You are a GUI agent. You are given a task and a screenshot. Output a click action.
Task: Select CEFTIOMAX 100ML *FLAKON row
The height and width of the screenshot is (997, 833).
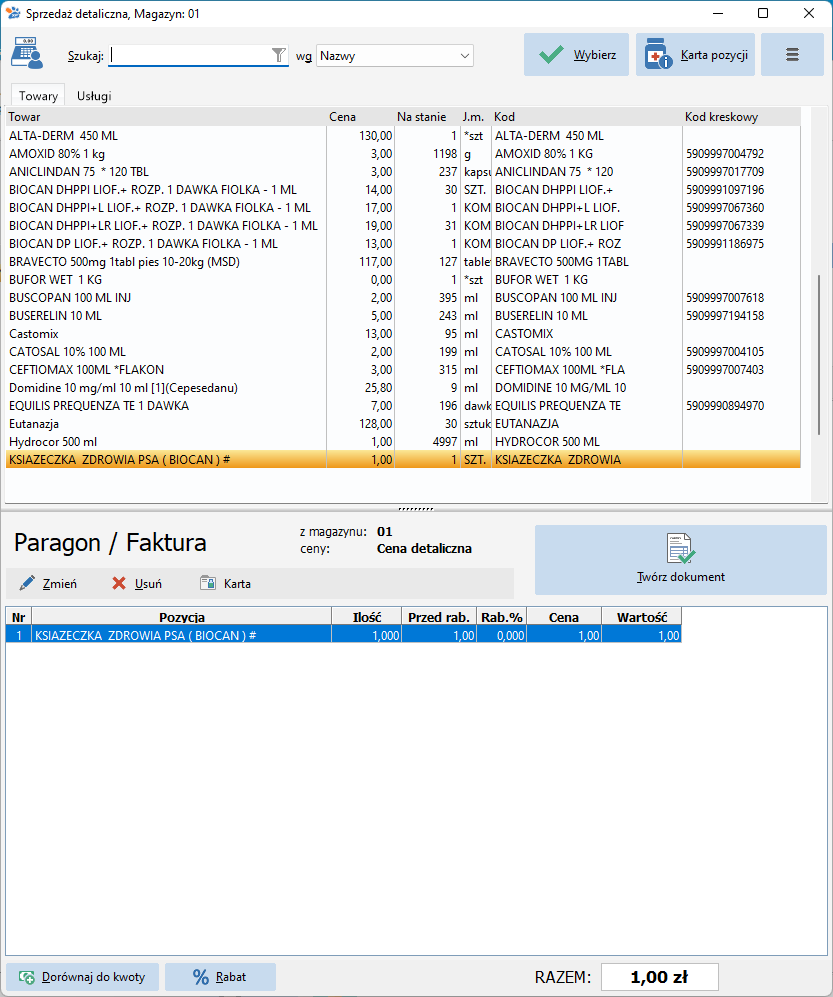(x=403, y=370)
